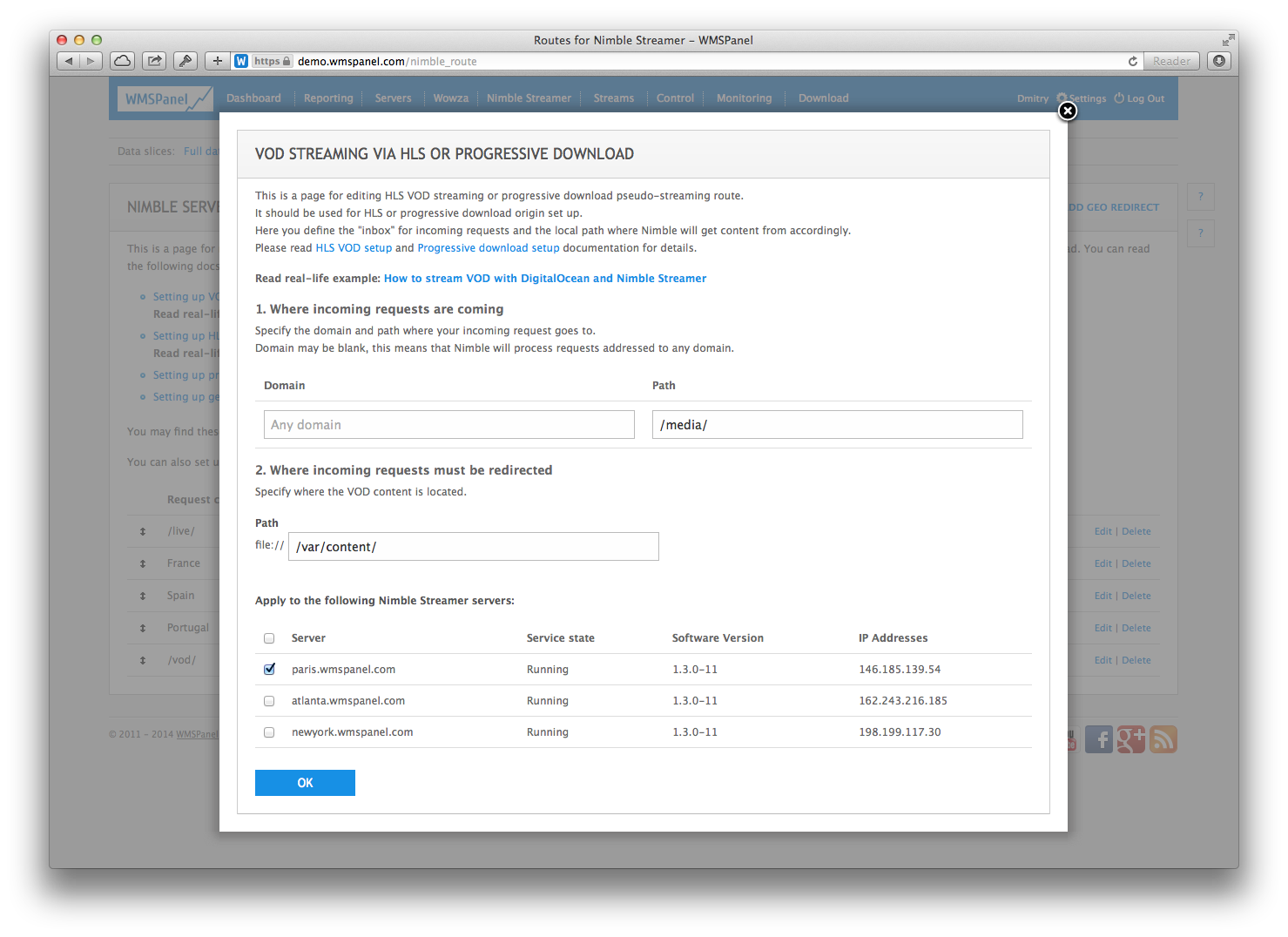Viewport: 1288px width, 937px height.
Task: Click the Safari back arrow
Action: tap(69, 61)
